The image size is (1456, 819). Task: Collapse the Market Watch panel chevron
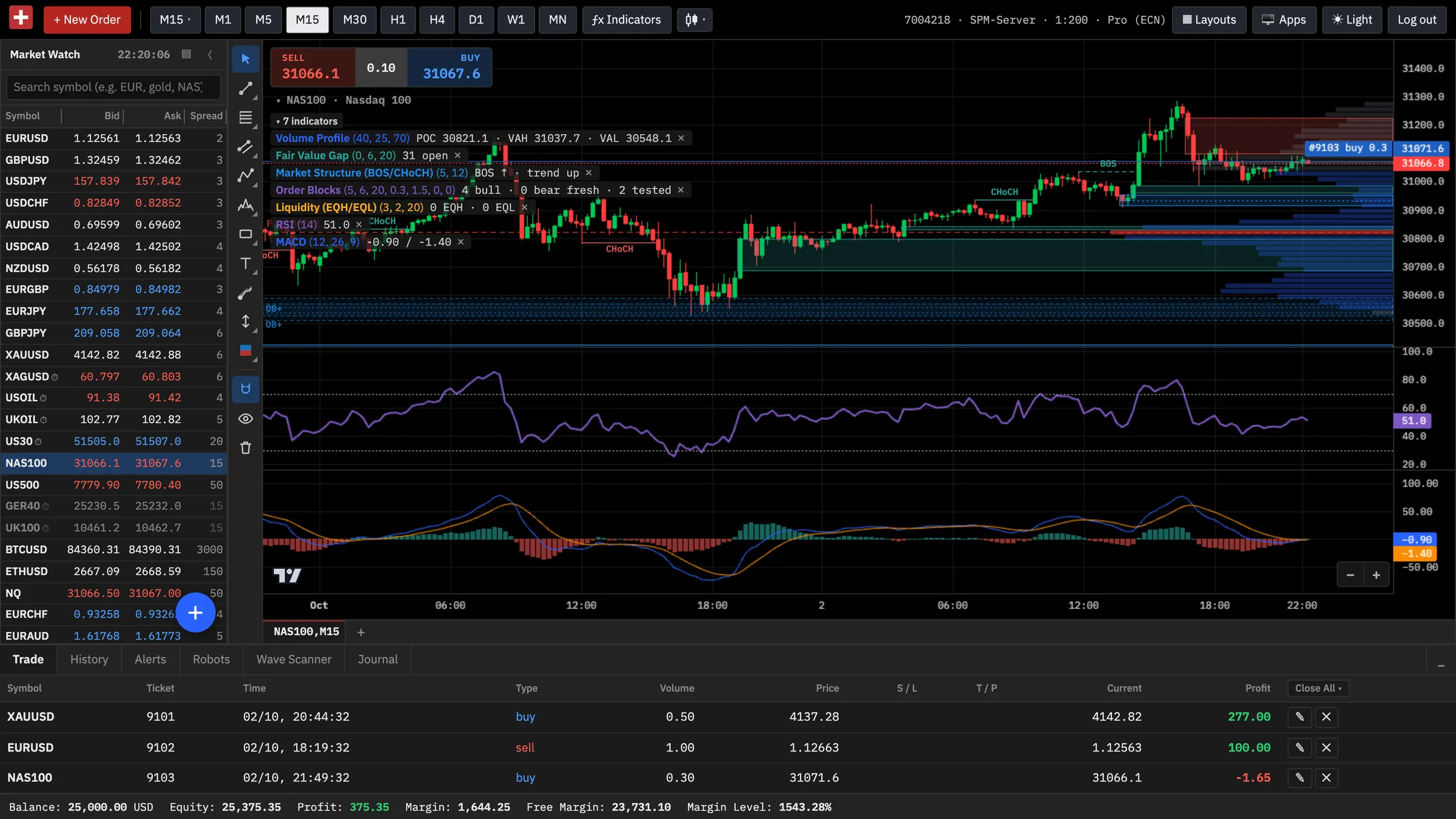pyautogui.click(x=210, y=55)
